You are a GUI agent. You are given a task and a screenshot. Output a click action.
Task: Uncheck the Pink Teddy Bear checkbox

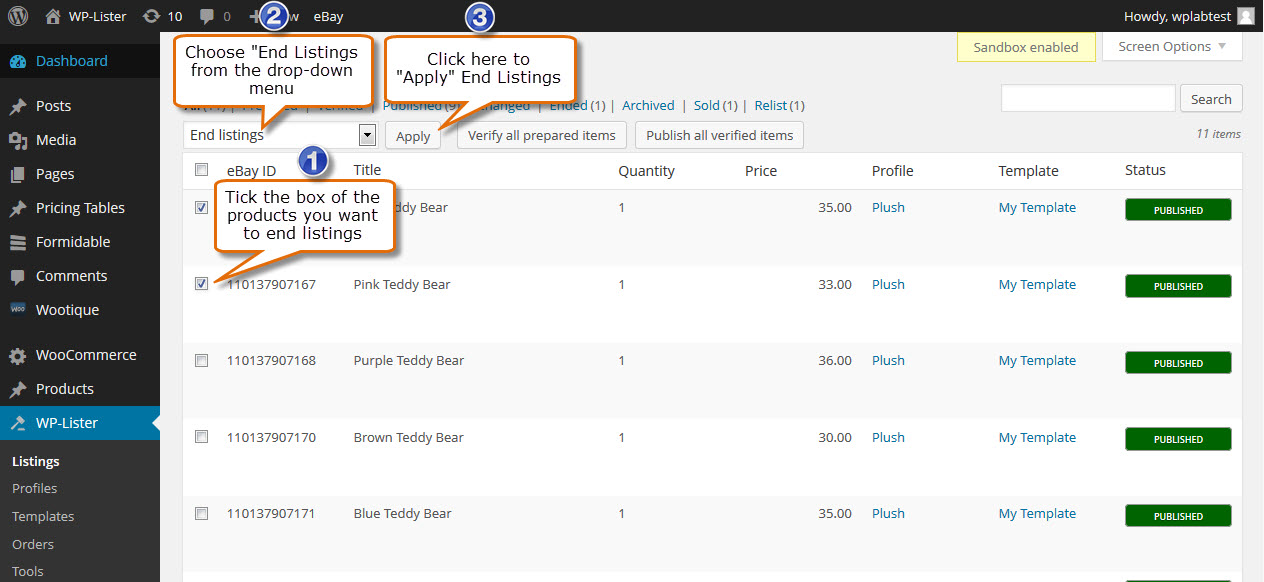tap(201, 284)
